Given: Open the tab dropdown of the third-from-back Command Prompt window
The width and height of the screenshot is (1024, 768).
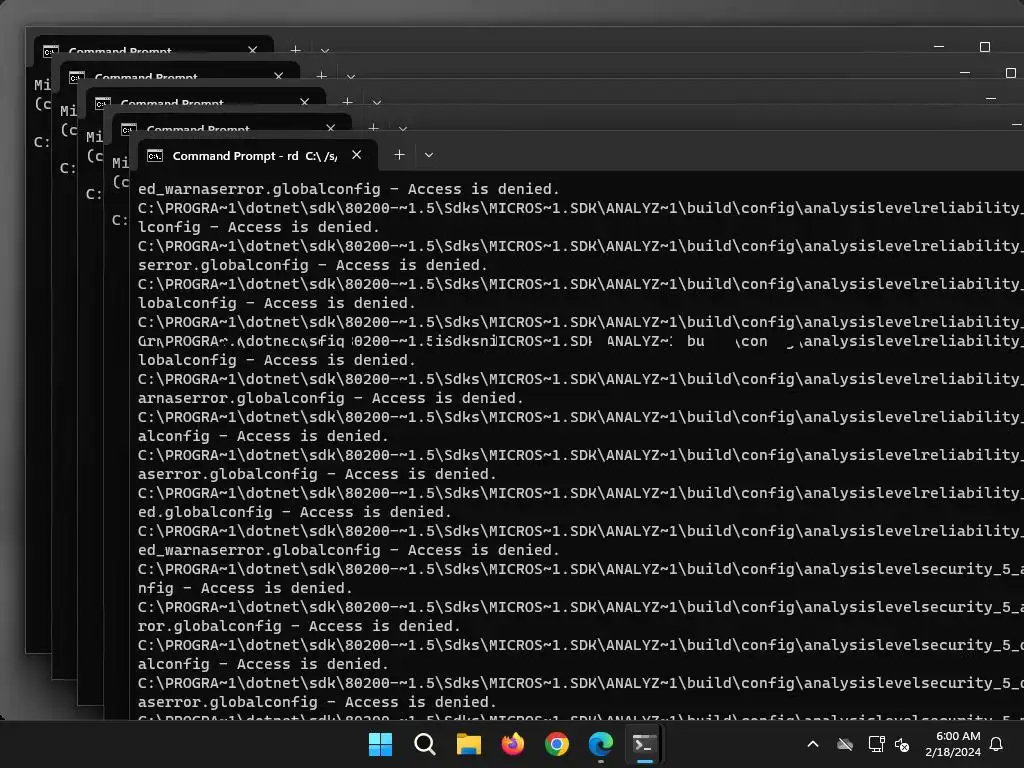Looking at the screenshot, I should [377, 103].
